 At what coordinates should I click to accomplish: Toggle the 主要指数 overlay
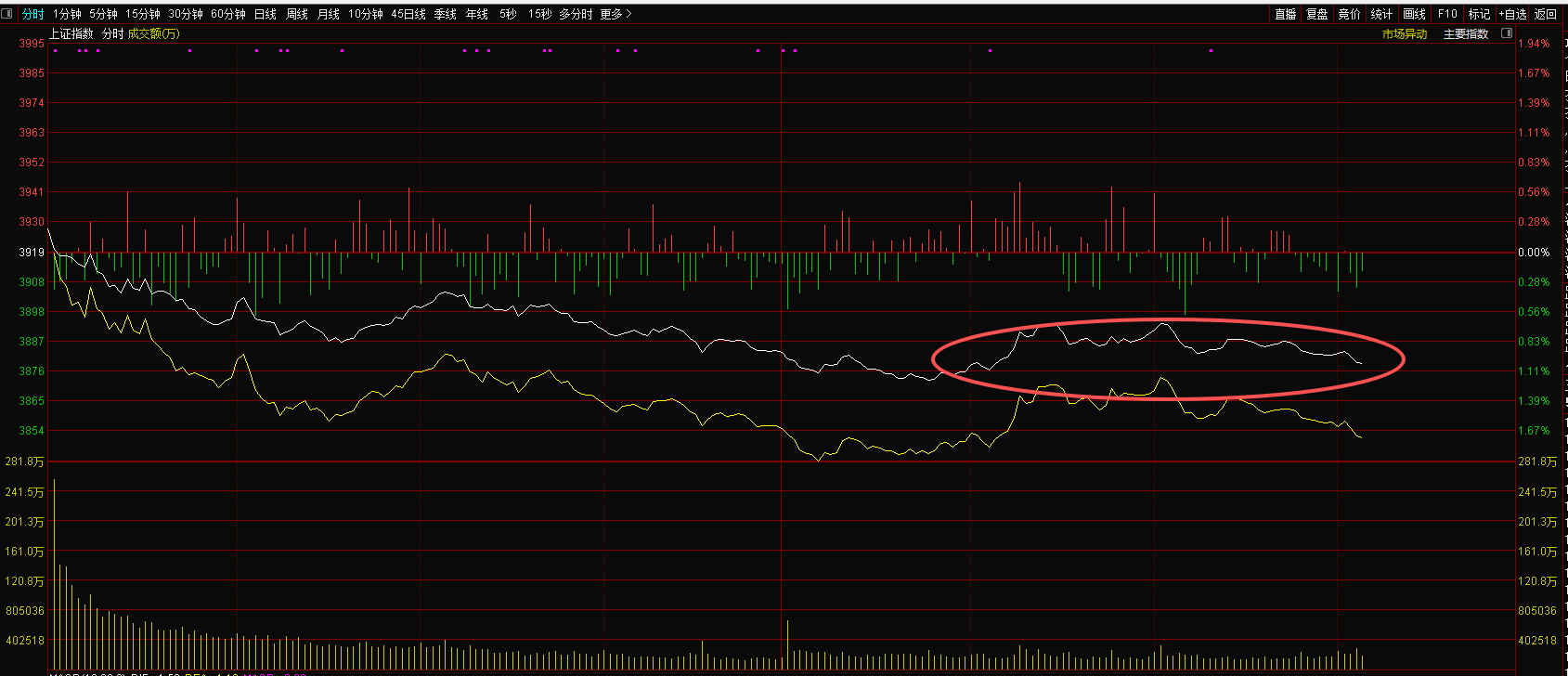click(1466, 34)
